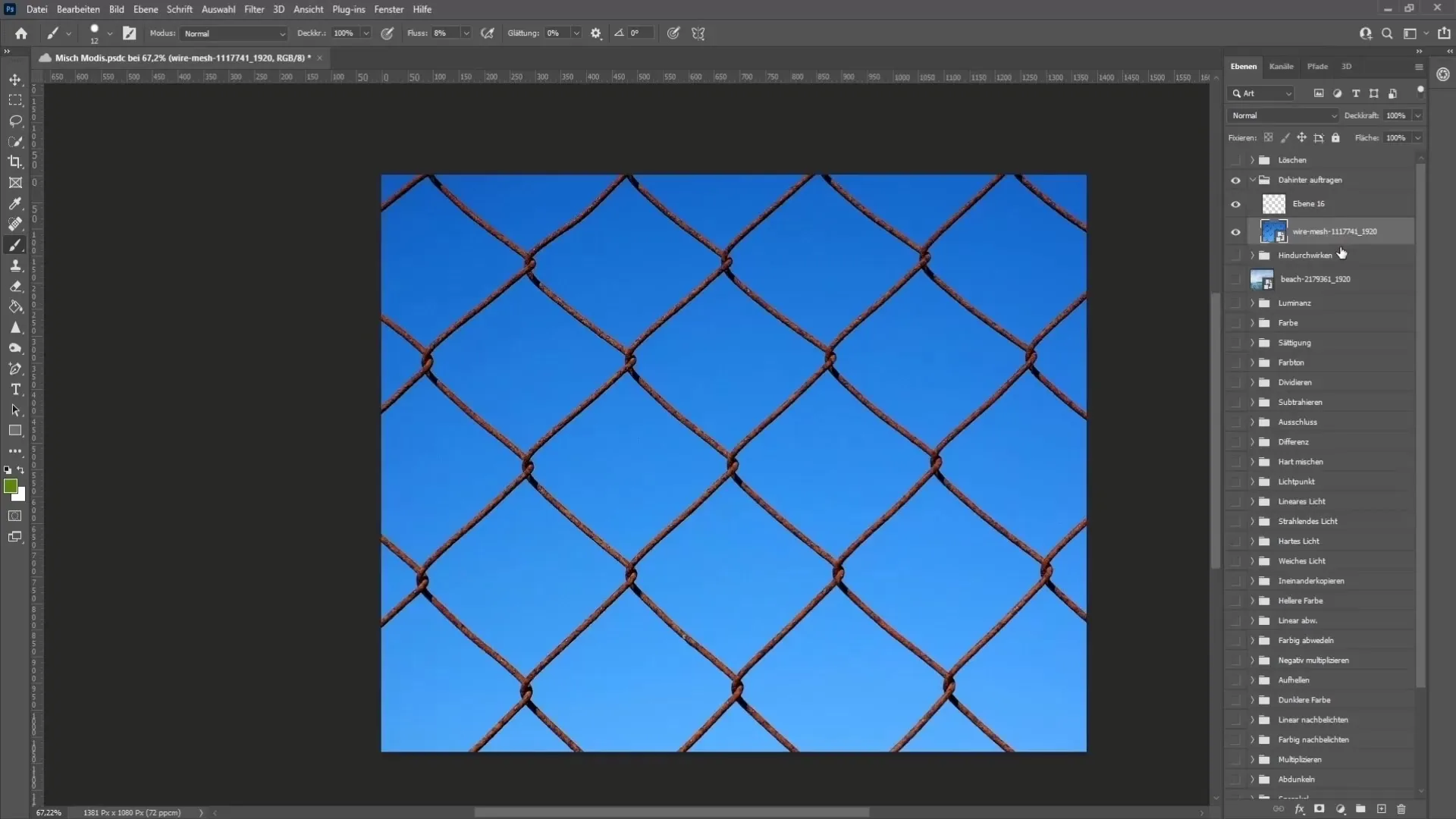Expand the Farbe group
The image size is (1456, 819).
(1252, 323)
